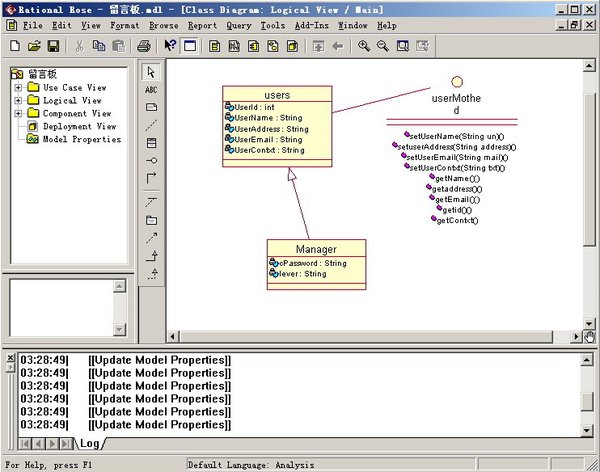
Task: Select the Generalization arrow tool
Action: (152, 255)
